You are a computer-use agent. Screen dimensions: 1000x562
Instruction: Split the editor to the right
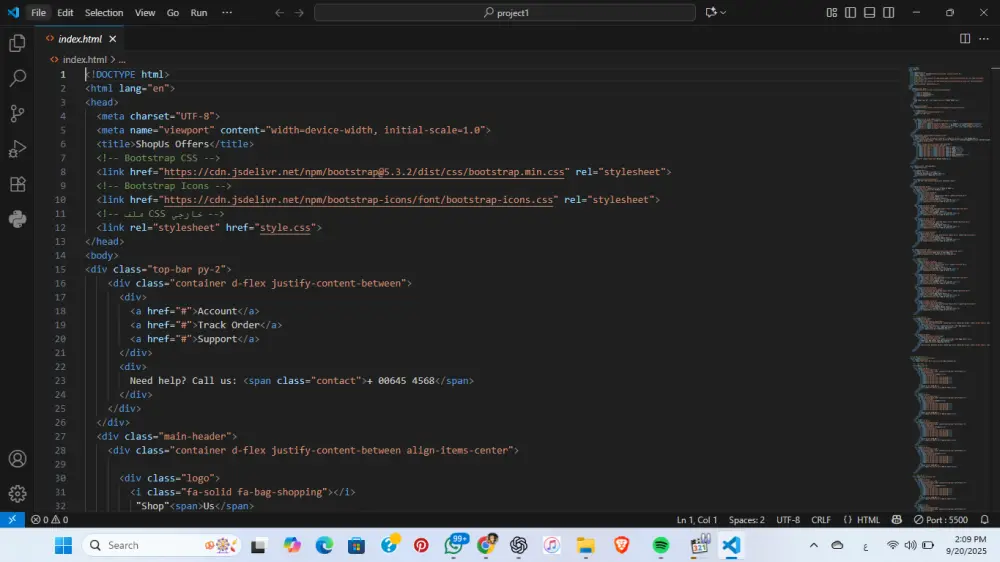(965, 39)
